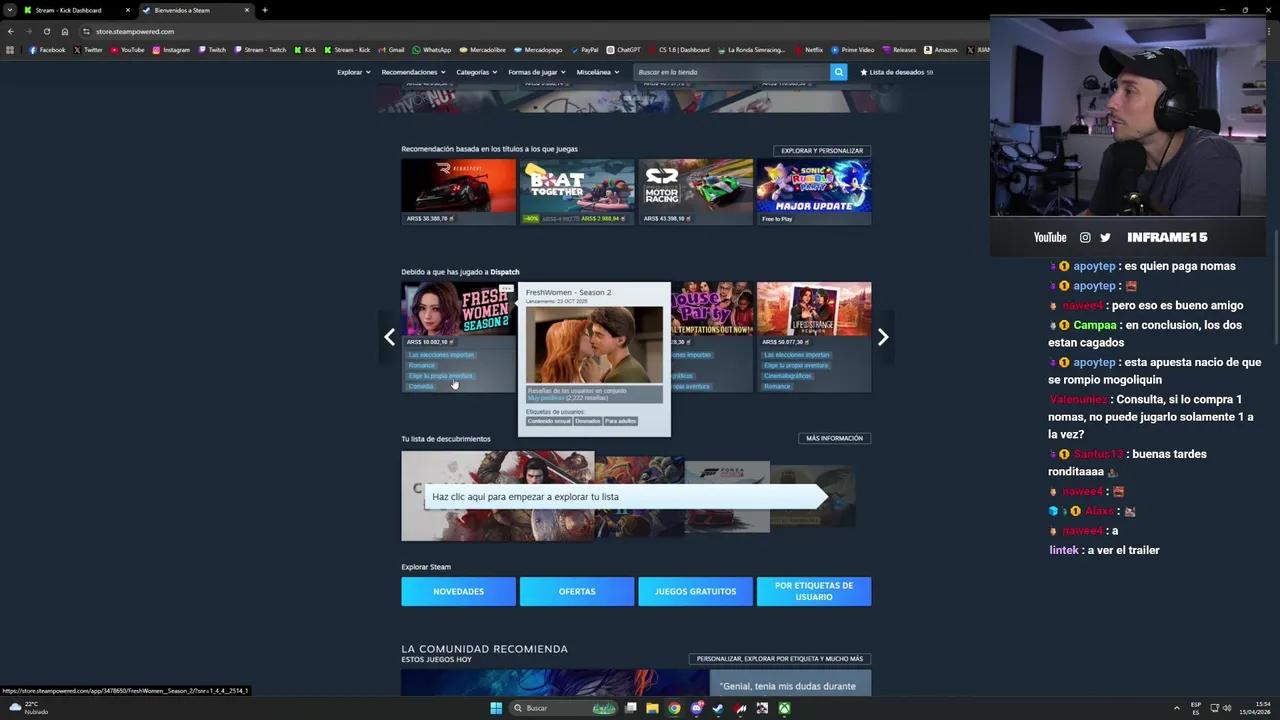This screenshot has height=720, width=1280.
Task: Open the Juegos gratuitos section
Action: coord(695,591)
